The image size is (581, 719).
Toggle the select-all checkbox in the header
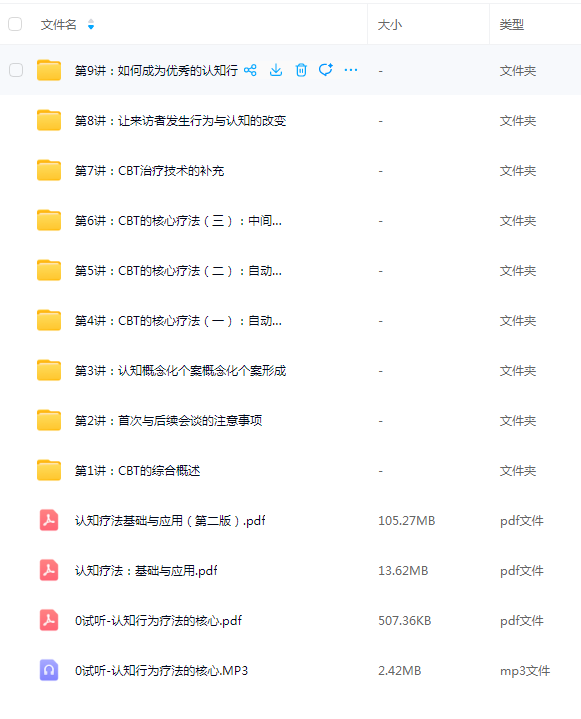[x=15, y=24]
